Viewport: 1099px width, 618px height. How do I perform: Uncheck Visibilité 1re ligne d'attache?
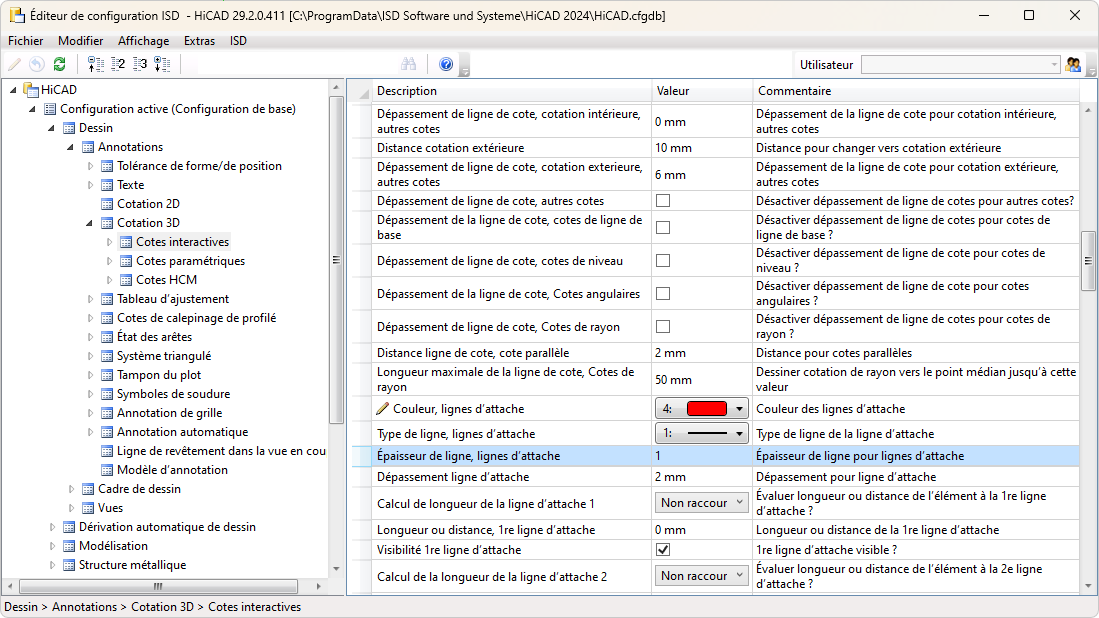click(662, 550)
